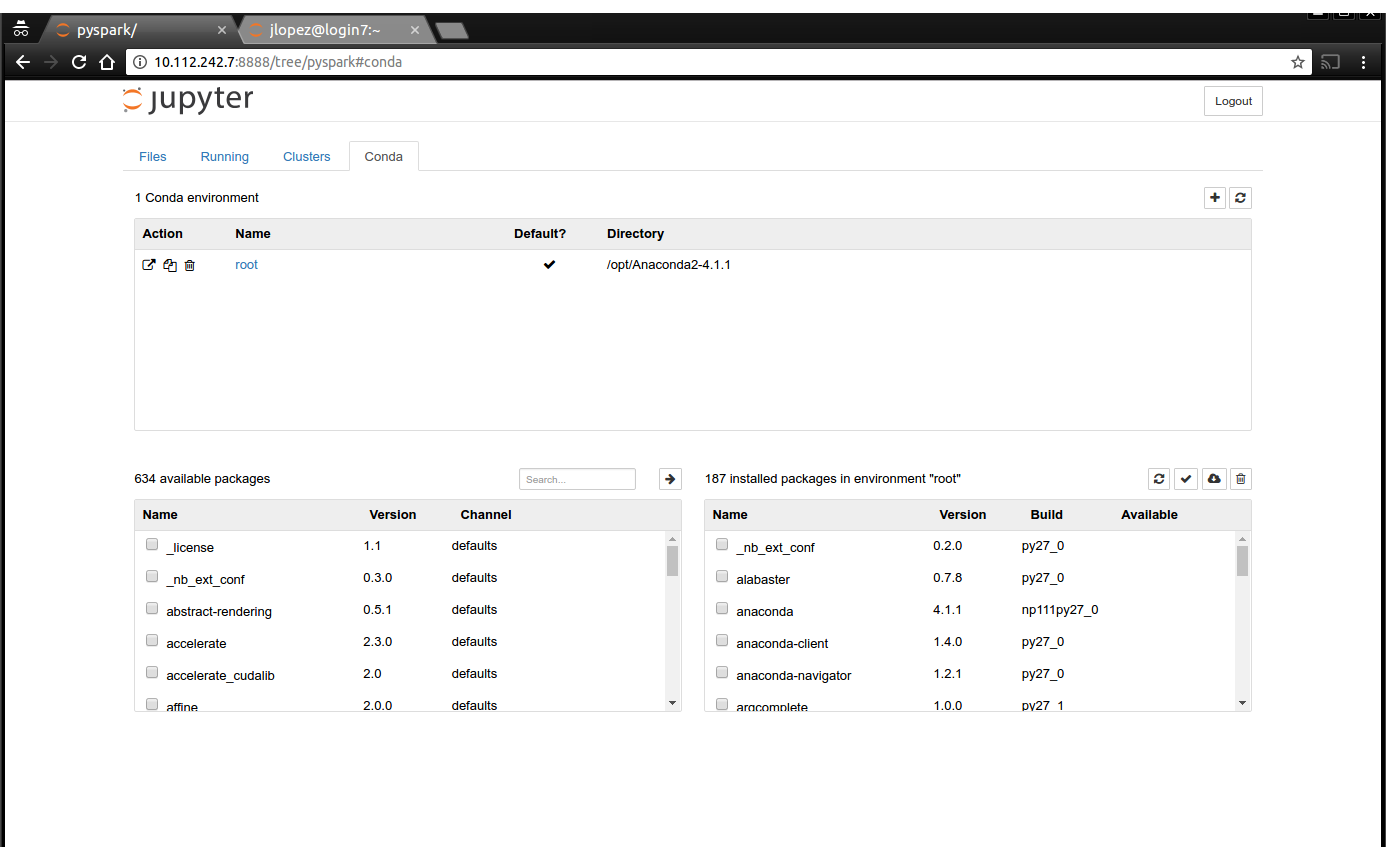Screen dimensions: 1386x860
Task: Open the Chrome three-dot menu
Action: [x=1363, y=62]
